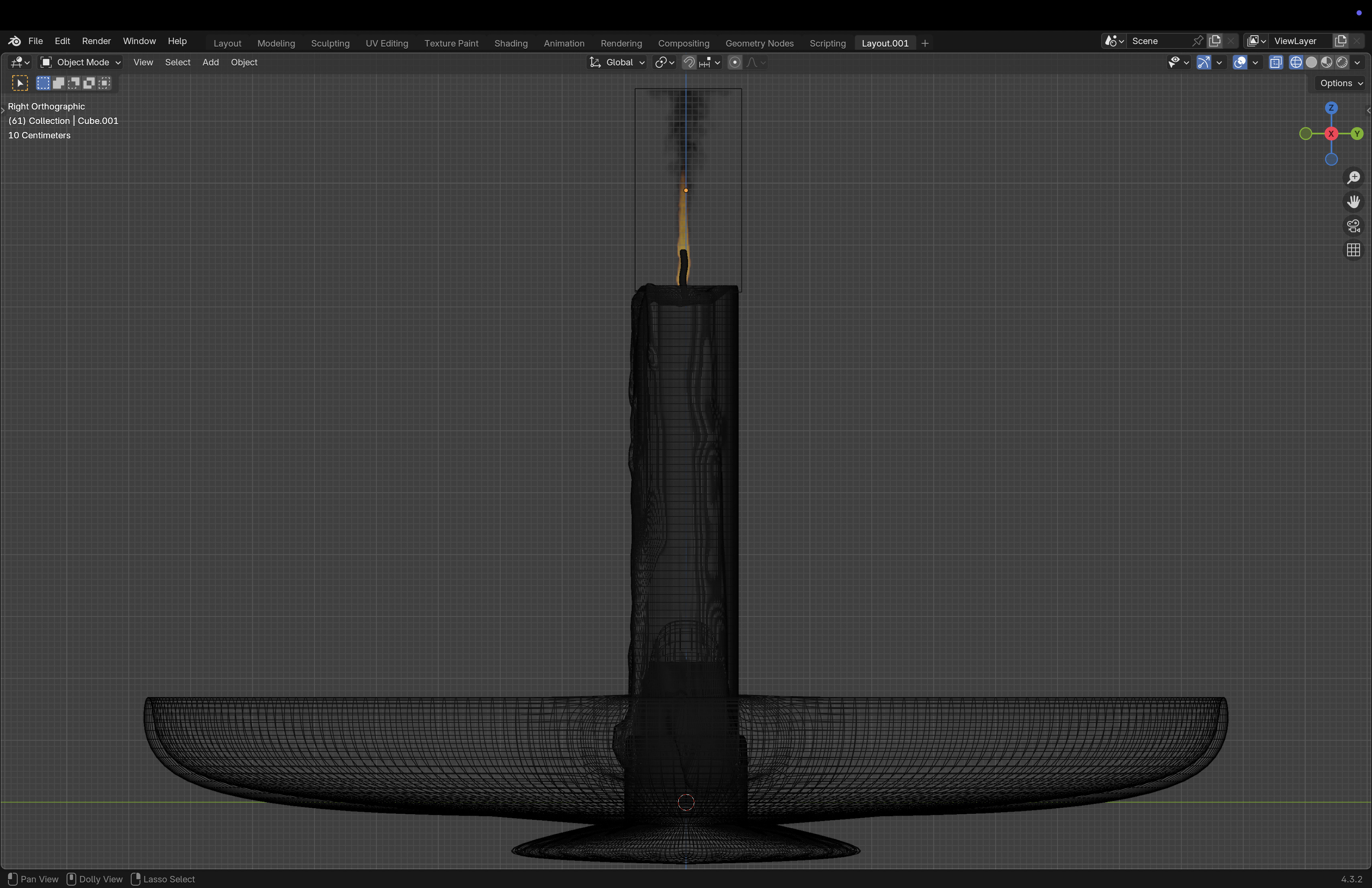
Task: Expand the Options dropdown
Action: pos(1341,83)
